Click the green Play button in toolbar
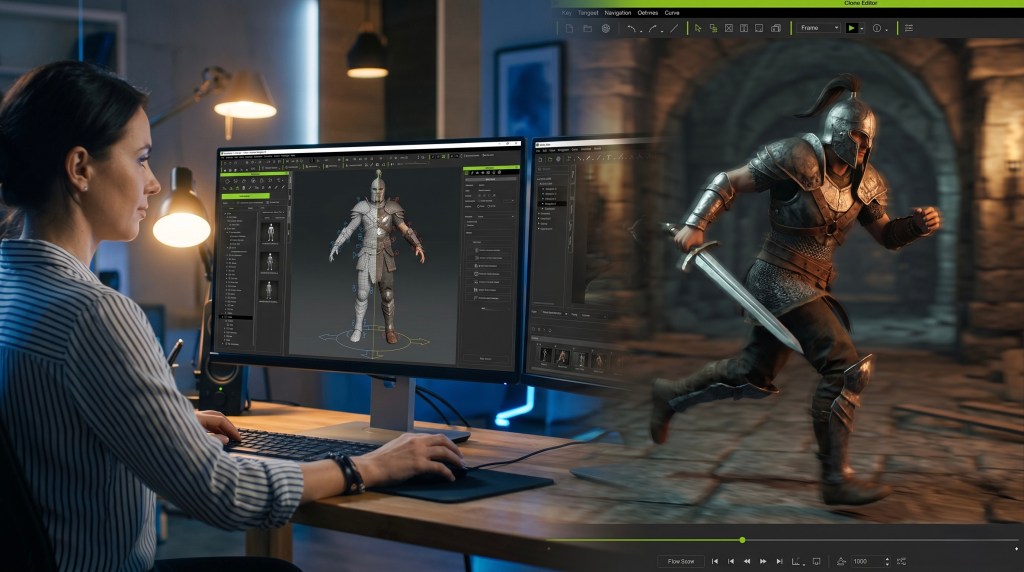 (x=852, y=28)
